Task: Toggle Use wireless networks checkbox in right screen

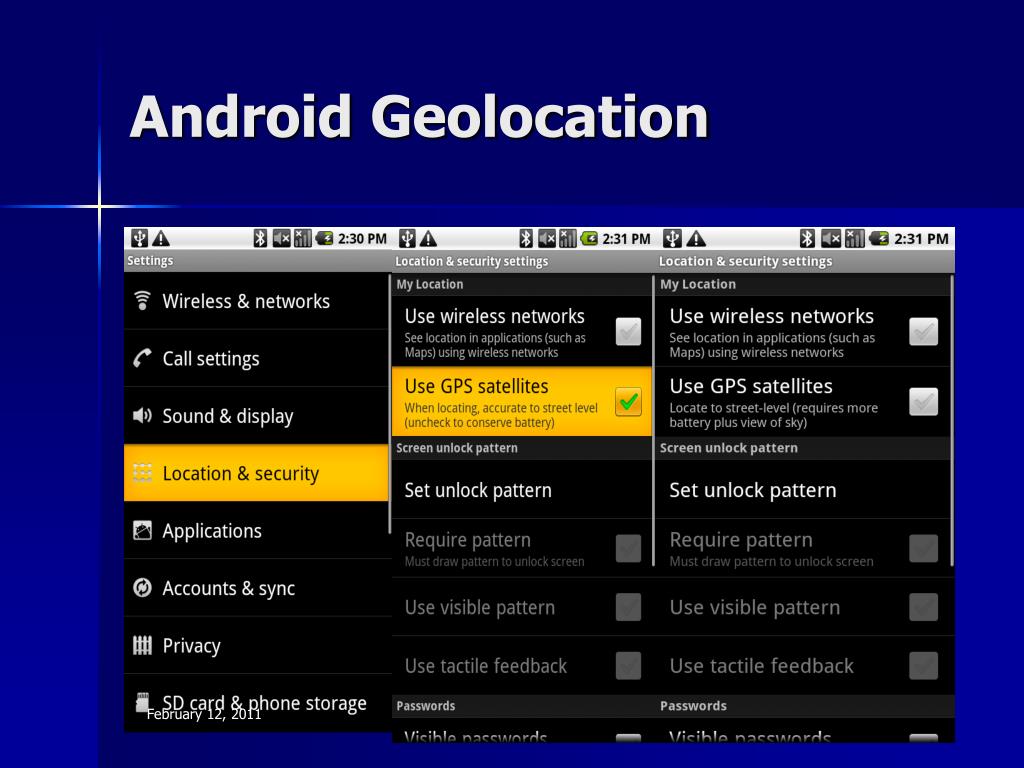Action: [923, 332]
